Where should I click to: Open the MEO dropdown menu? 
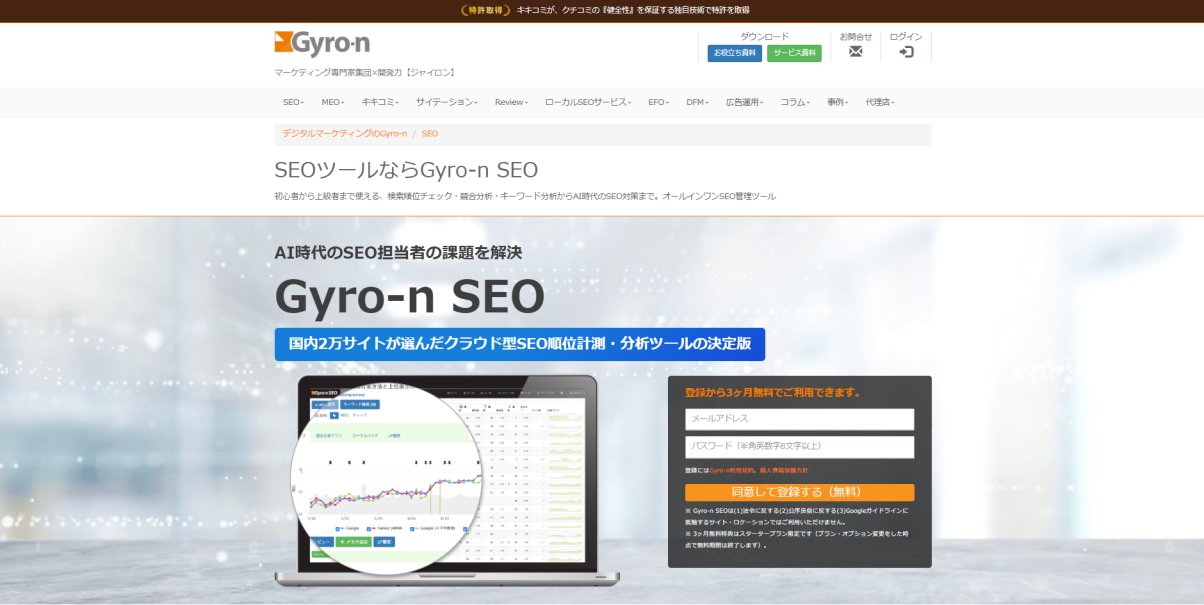(x=332, y=102)
